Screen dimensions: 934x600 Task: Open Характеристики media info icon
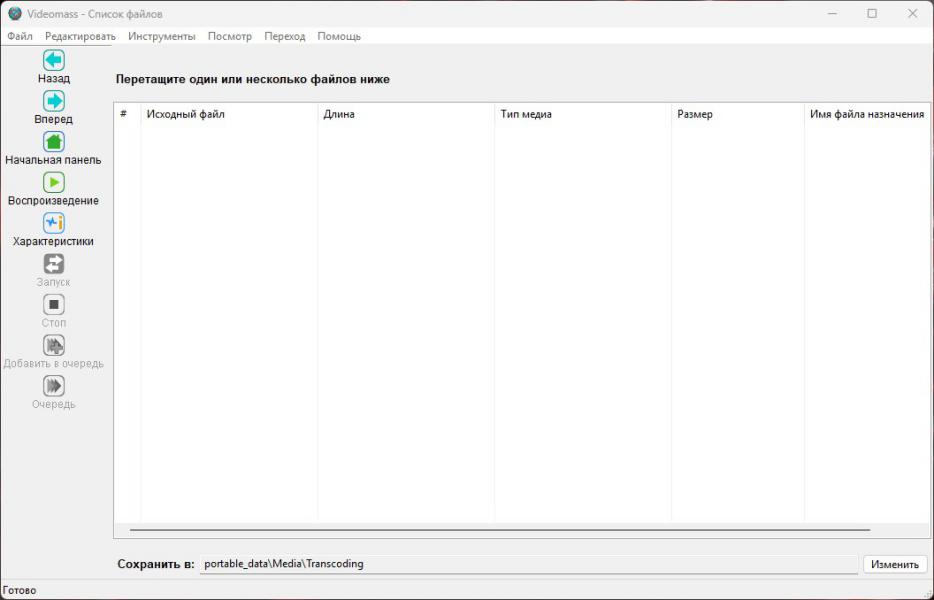(54, 223)
